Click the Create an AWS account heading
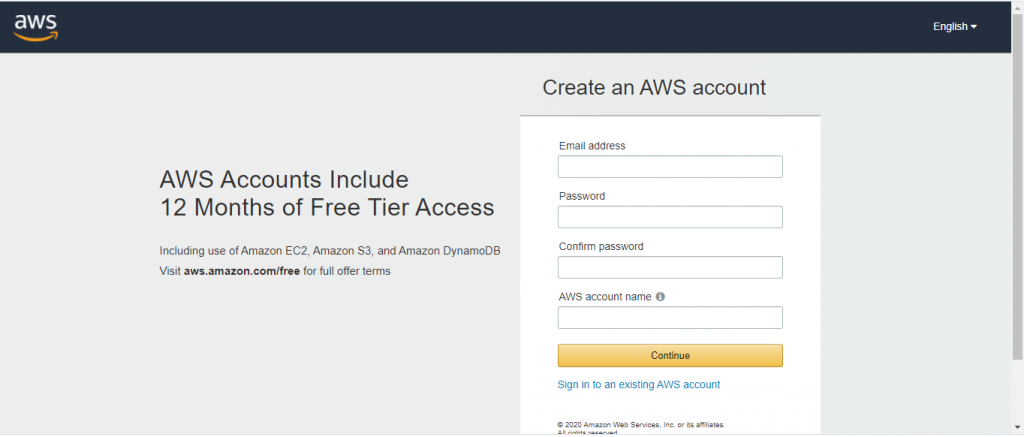This screenshot has width=1024, height=437. point(654,88)
